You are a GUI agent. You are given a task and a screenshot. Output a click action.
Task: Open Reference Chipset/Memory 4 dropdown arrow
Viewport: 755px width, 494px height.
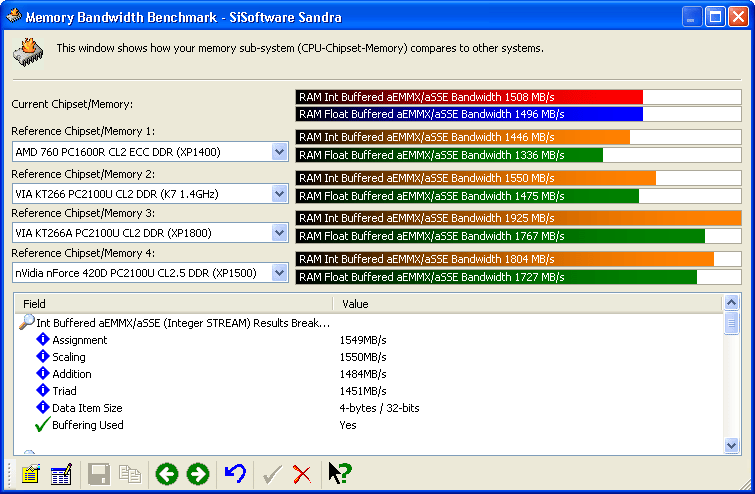click(x=279, y=273)
